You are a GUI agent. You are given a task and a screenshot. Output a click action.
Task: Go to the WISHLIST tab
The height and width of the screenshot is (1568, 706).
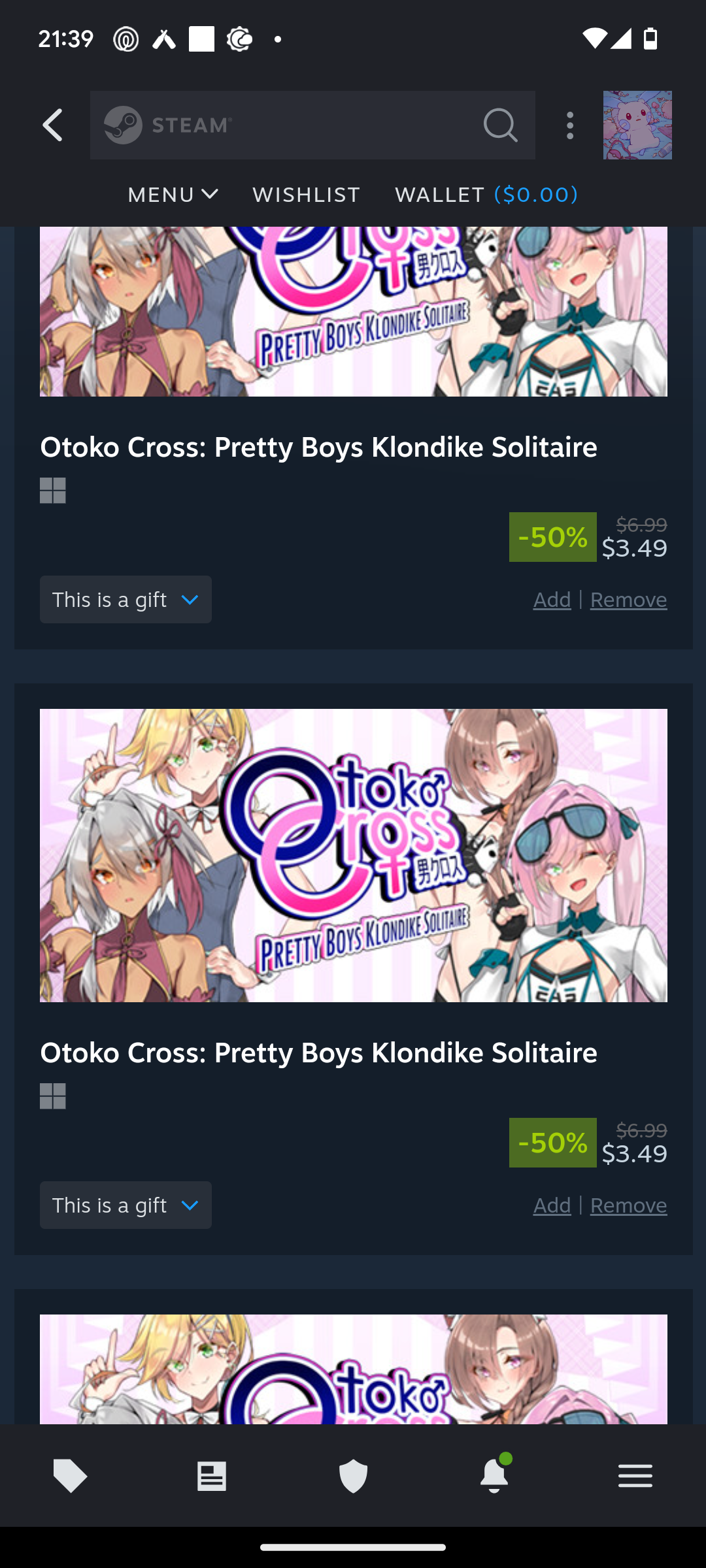pos(307,195)
